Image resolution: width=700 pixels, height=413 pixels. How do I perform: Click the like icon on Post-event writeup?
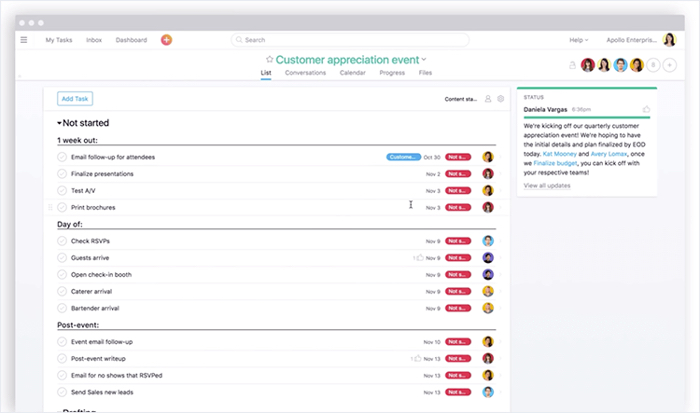[417, 358]
